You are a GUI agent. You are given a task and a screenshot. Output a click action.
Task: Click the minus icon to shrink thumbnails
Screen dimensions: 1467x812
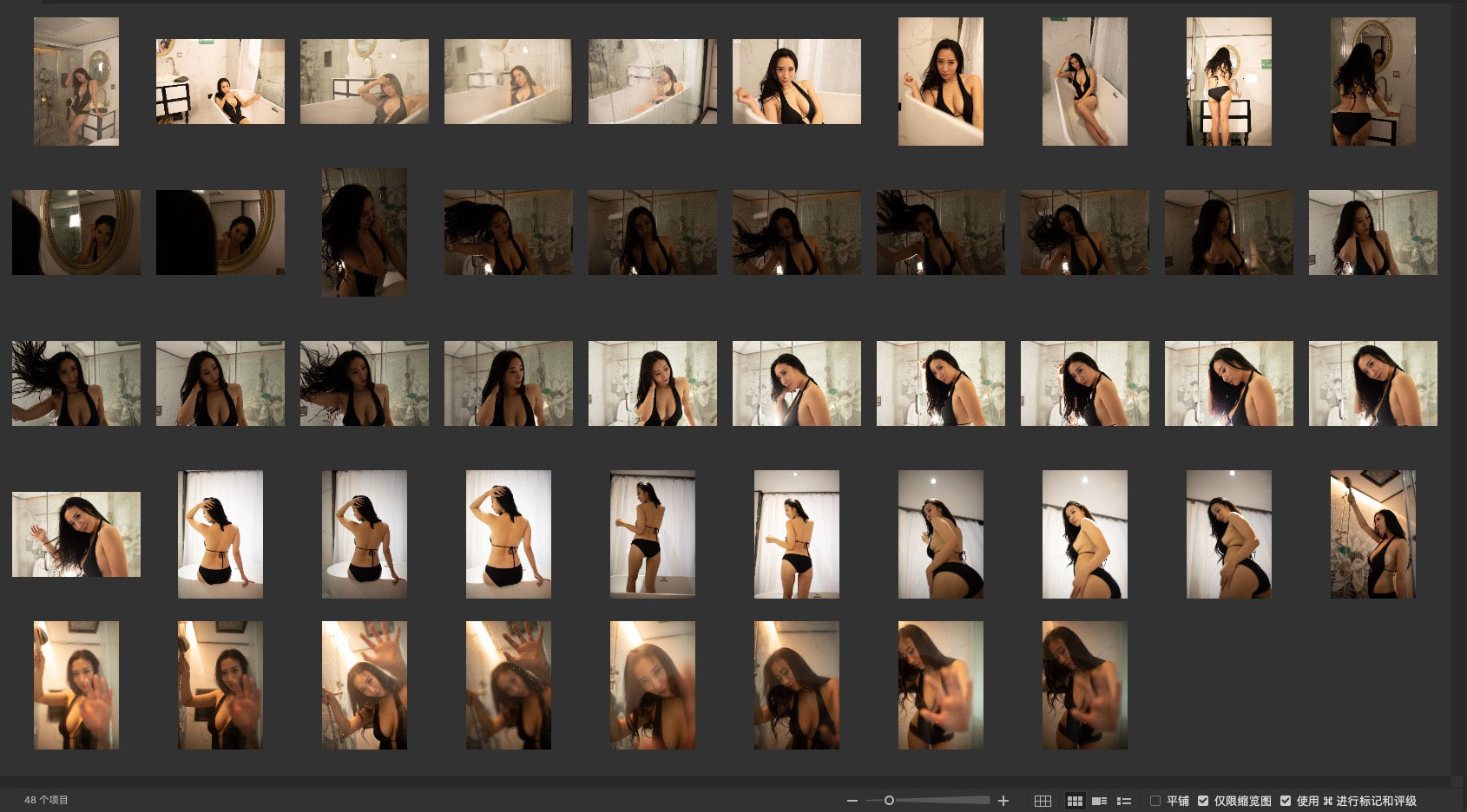click(x=852, y=801)
